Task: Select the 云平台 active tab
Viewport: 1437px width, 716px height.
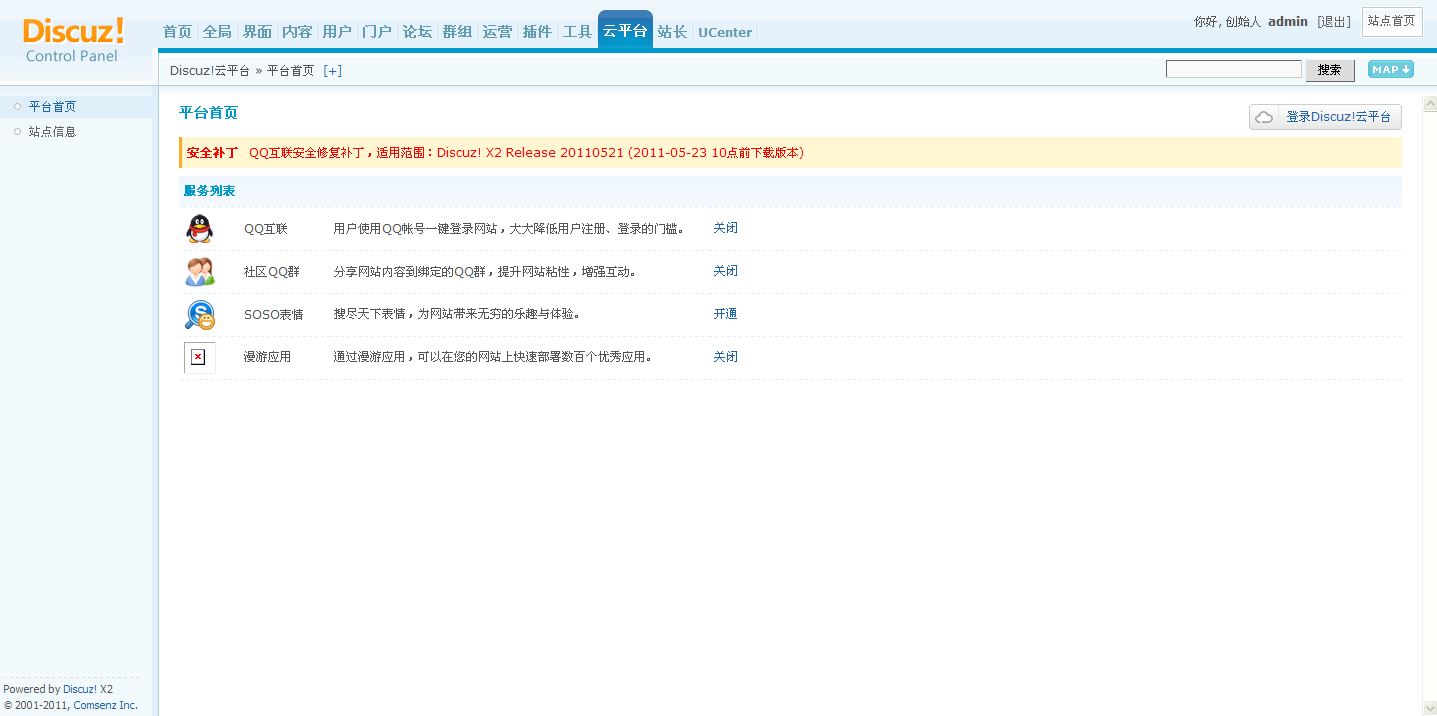Action: [x=625, y=30]
